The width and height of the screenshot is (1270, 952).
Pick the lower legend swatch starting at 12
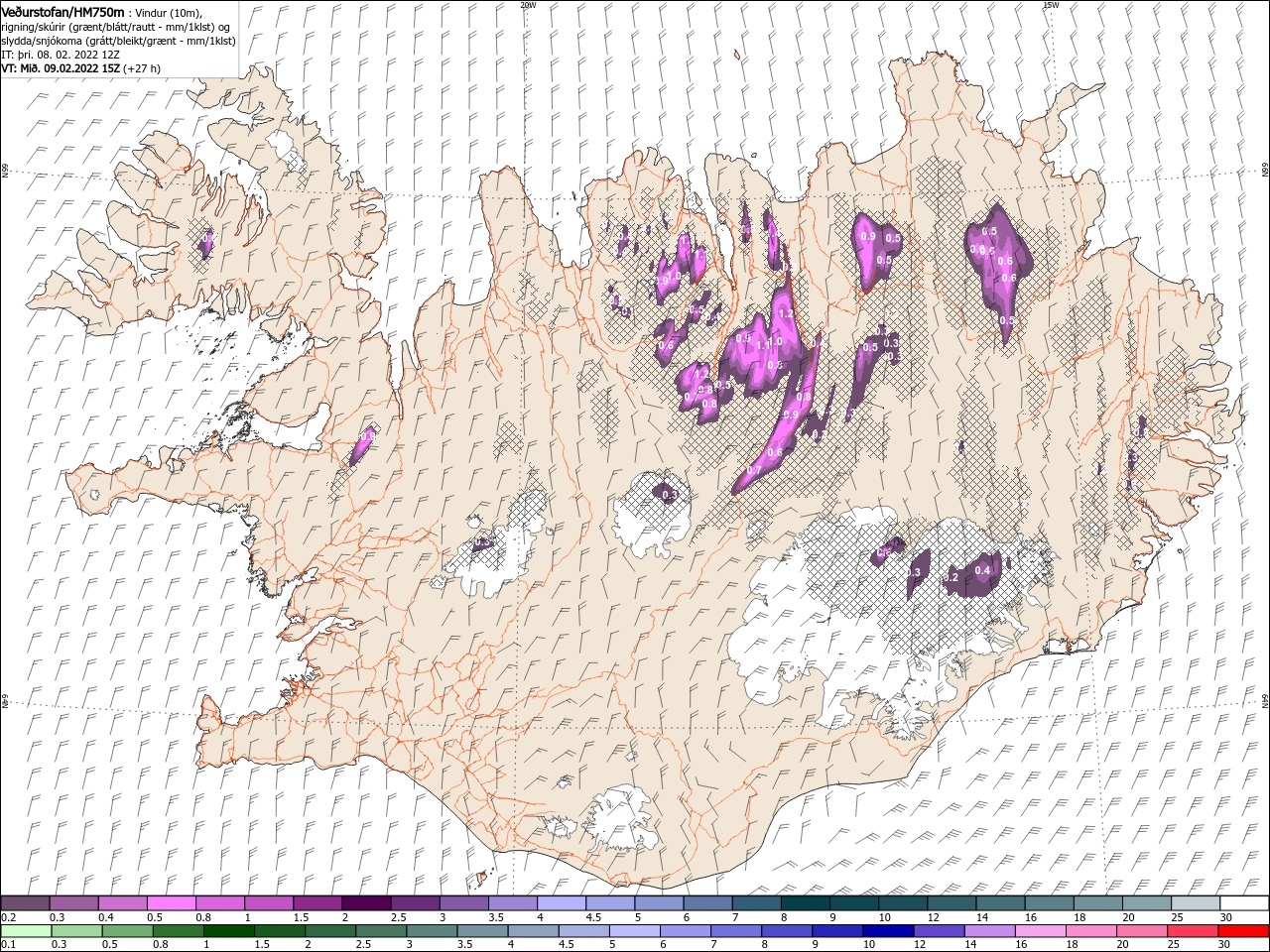940,931
